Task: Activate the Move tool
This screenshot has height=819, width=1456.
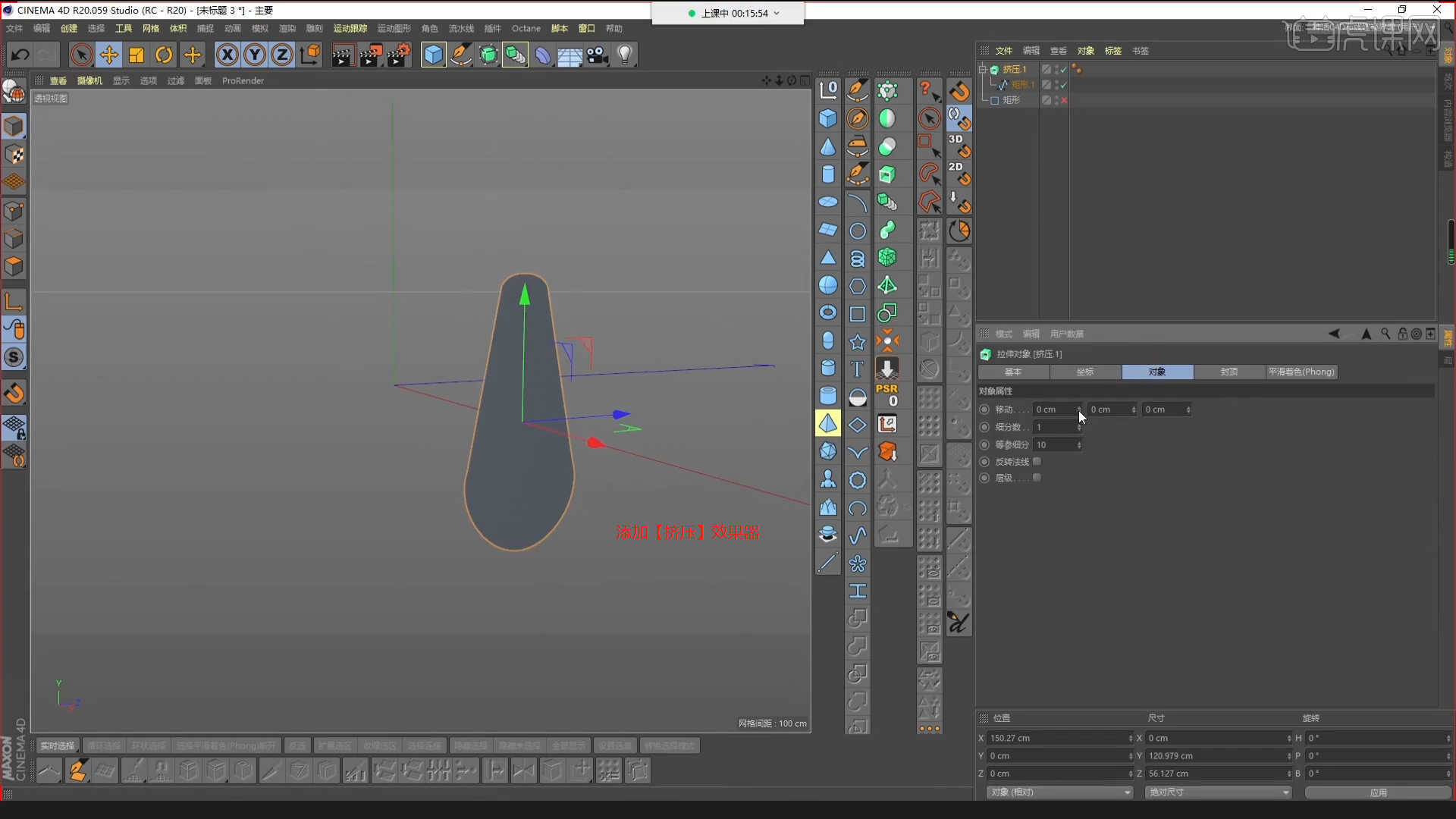Action: coord(109,55)
